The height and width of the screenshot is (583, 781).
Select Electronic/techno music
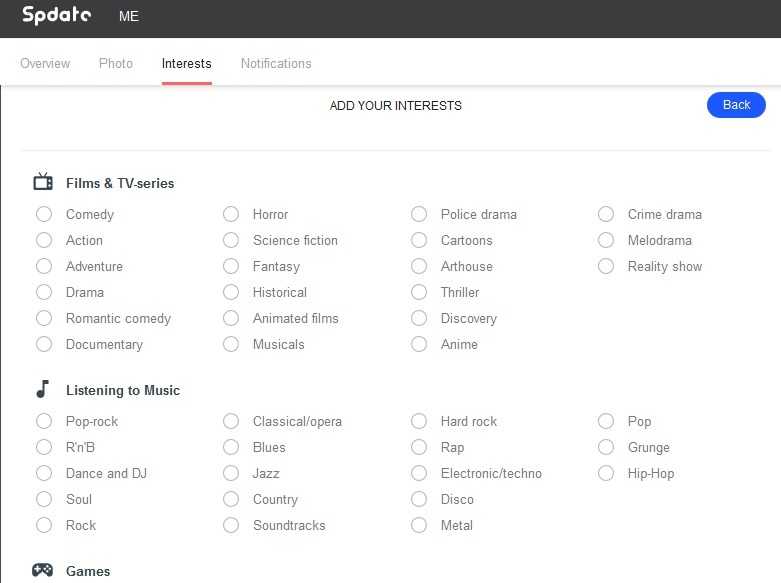click(419, 473)
